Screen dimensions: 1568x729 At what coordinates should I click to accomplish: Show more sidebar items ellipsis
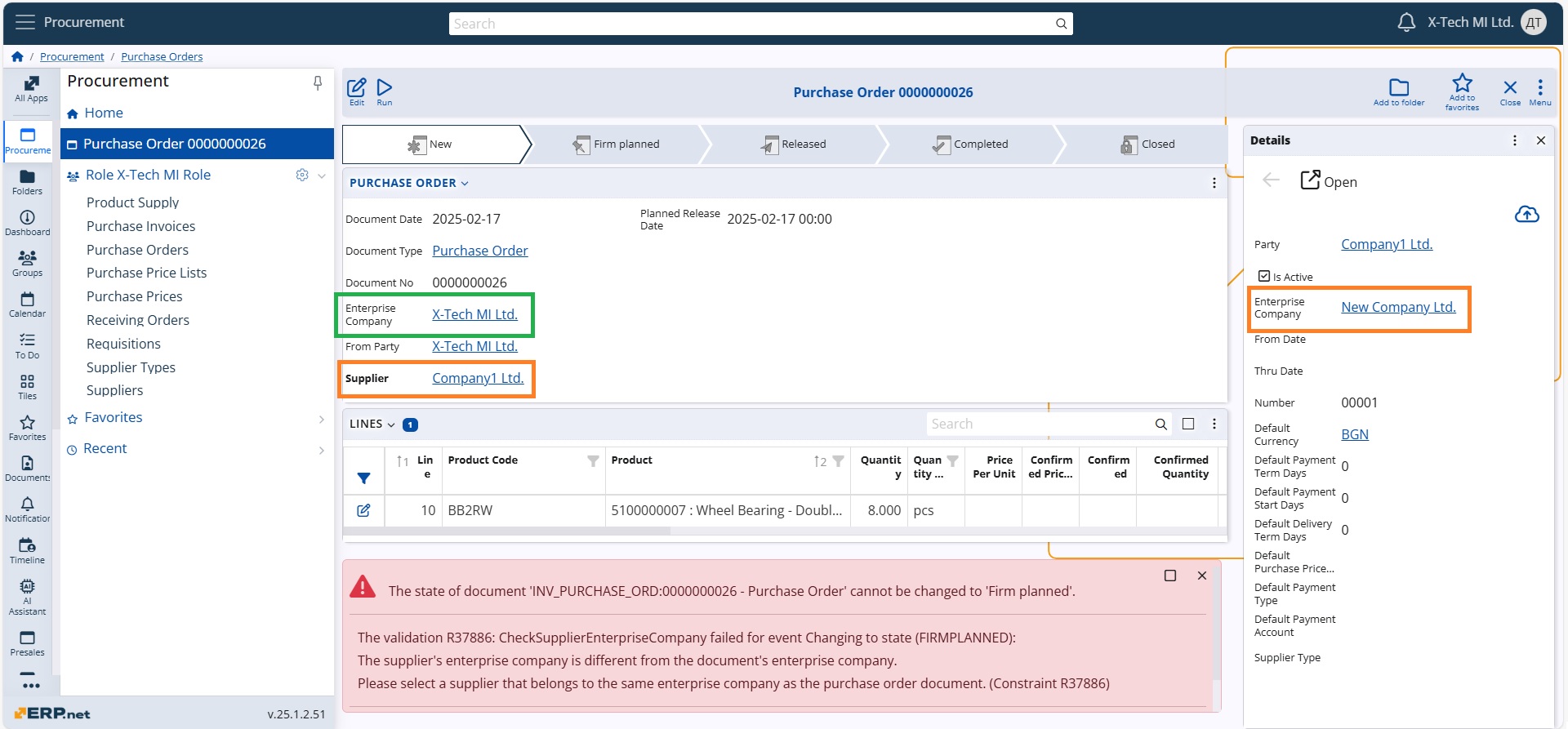30,685
